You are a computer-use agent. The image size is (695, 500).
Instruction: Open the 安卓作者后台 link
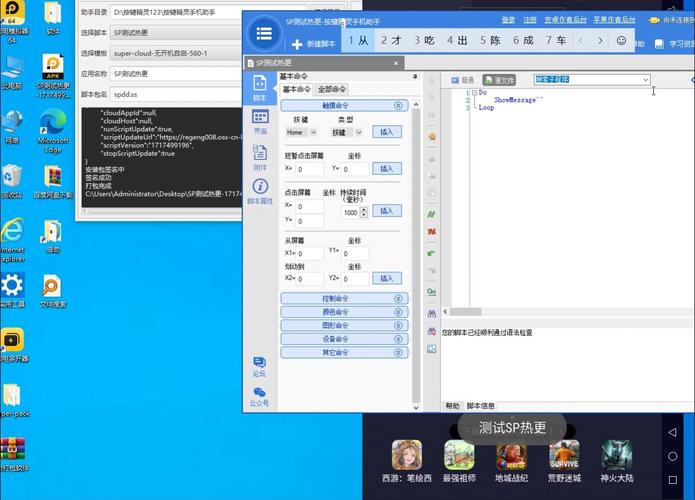pos(565,20)
